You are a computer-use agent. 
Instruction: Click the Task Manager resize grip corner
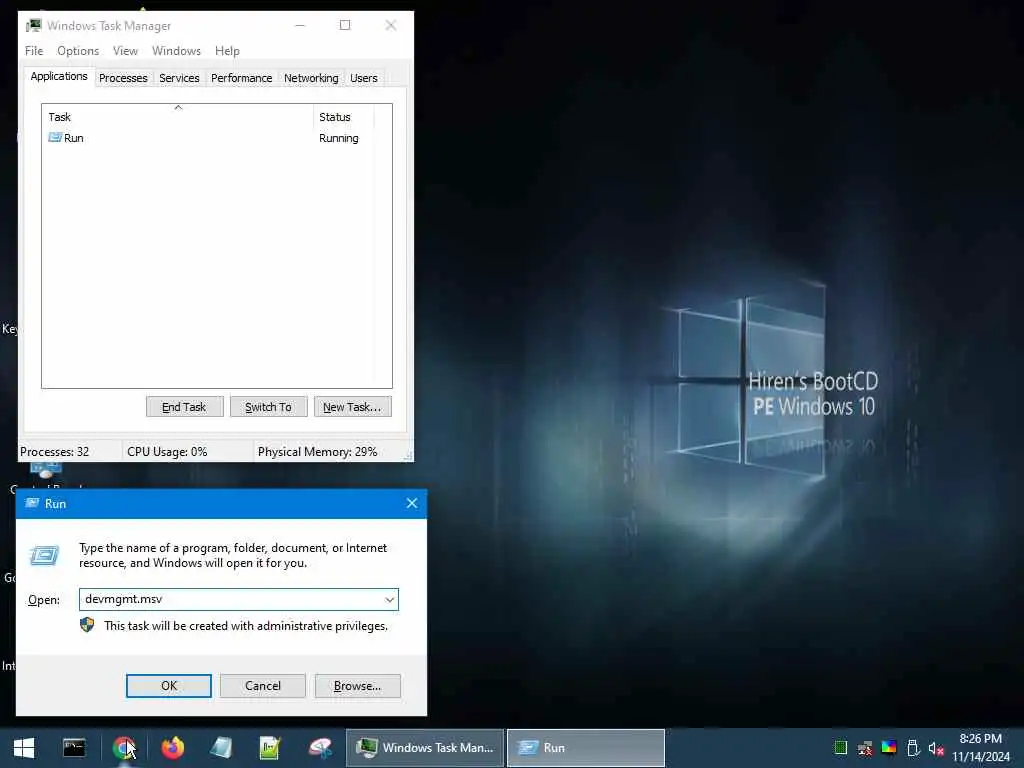(x=408, y=456)
